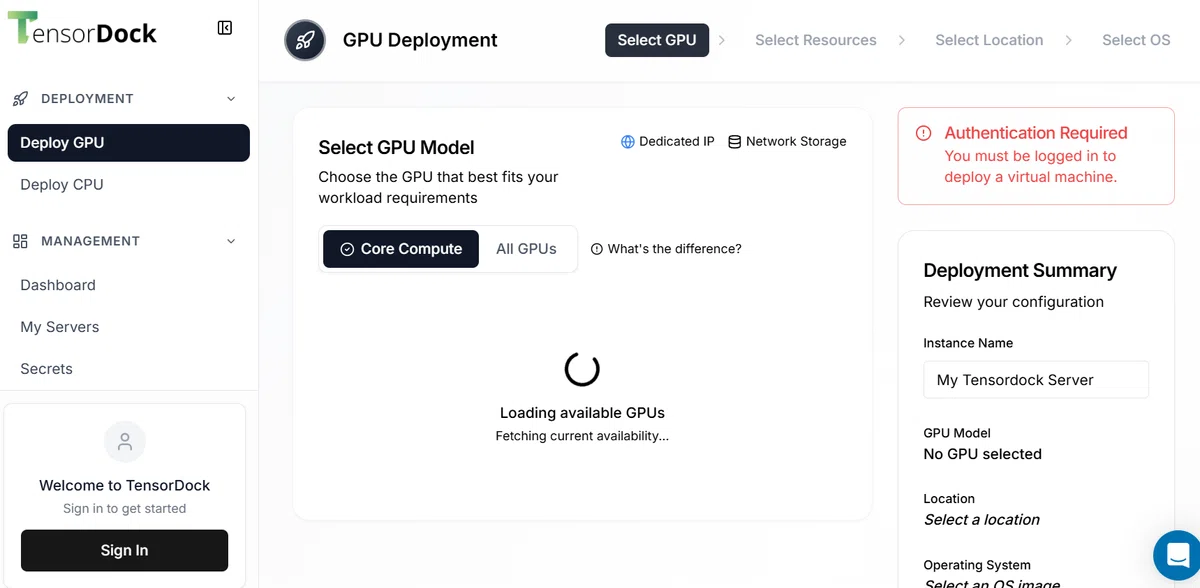Open the What's the difference? link
Screen dimensions: 1200x588
pyautogui.click(x=674, y=249)
